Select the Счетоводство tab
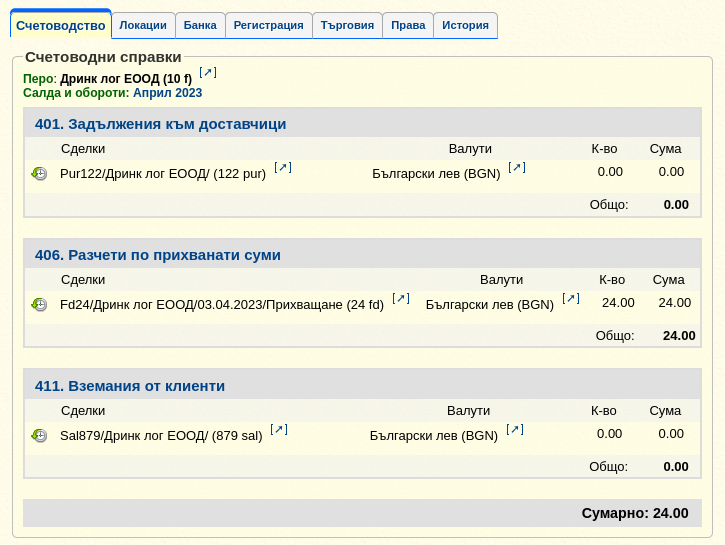This screenshot has height=545, width=725. [x=61, y=25]
